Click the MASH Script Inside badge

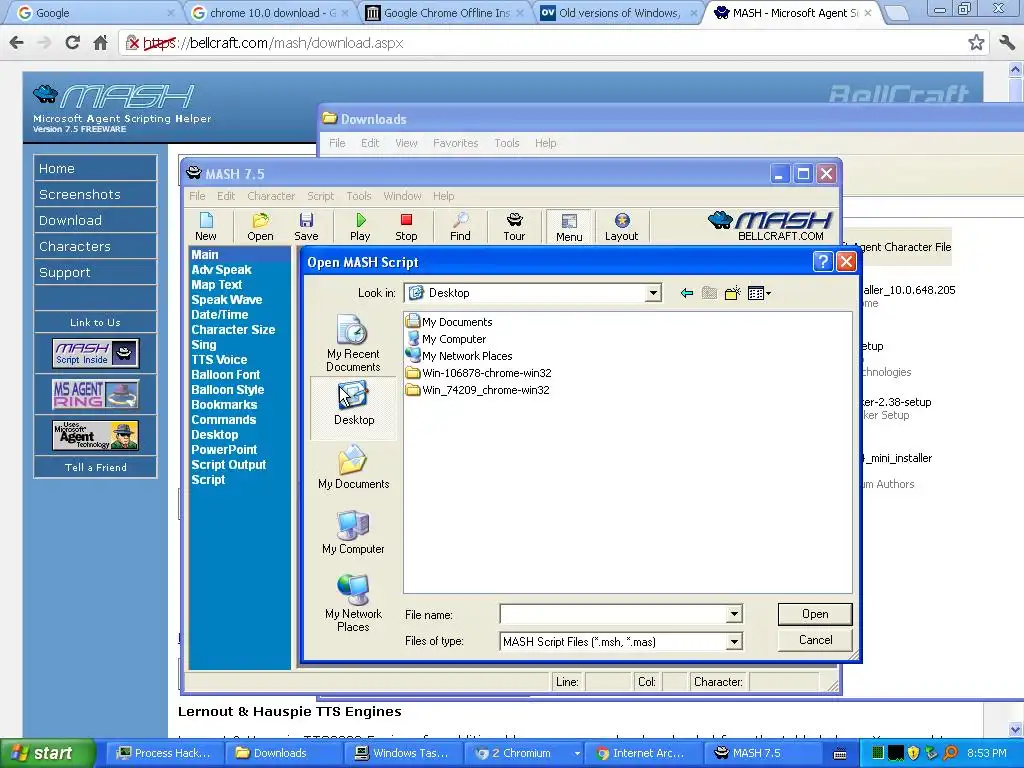tap(95, 353)
